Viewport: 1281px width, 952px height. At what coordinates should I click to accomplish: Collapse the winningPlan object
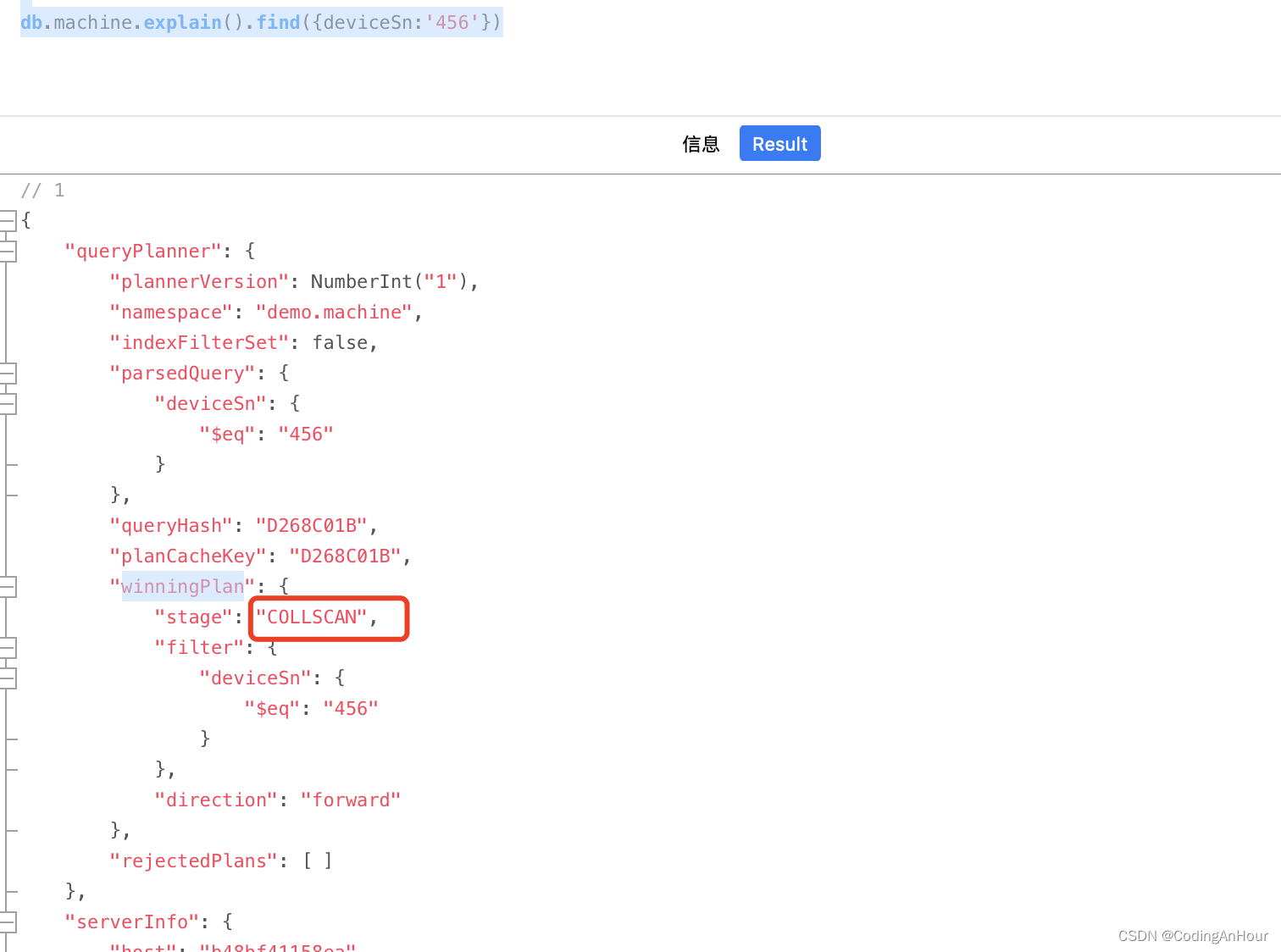[x=8, y=586]
